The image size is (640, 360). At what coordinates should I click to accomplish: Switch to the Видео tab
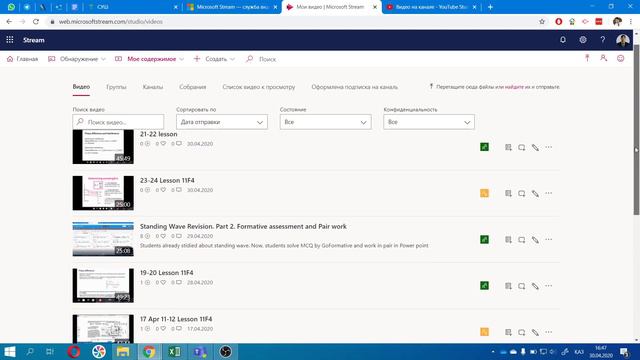81,87
